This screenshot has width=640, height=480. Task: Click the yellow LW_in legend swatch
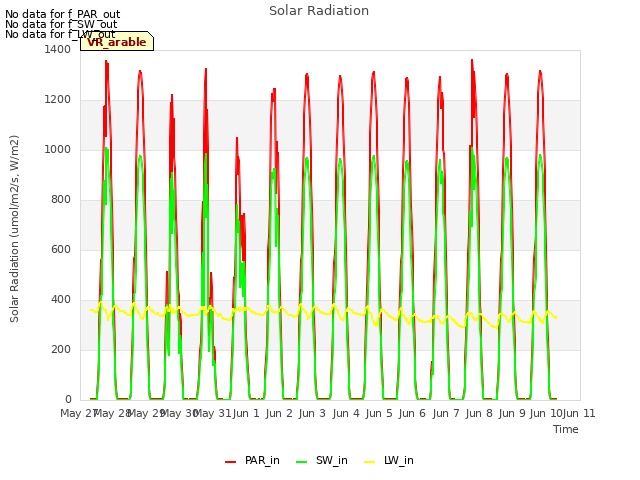(369, 461)
